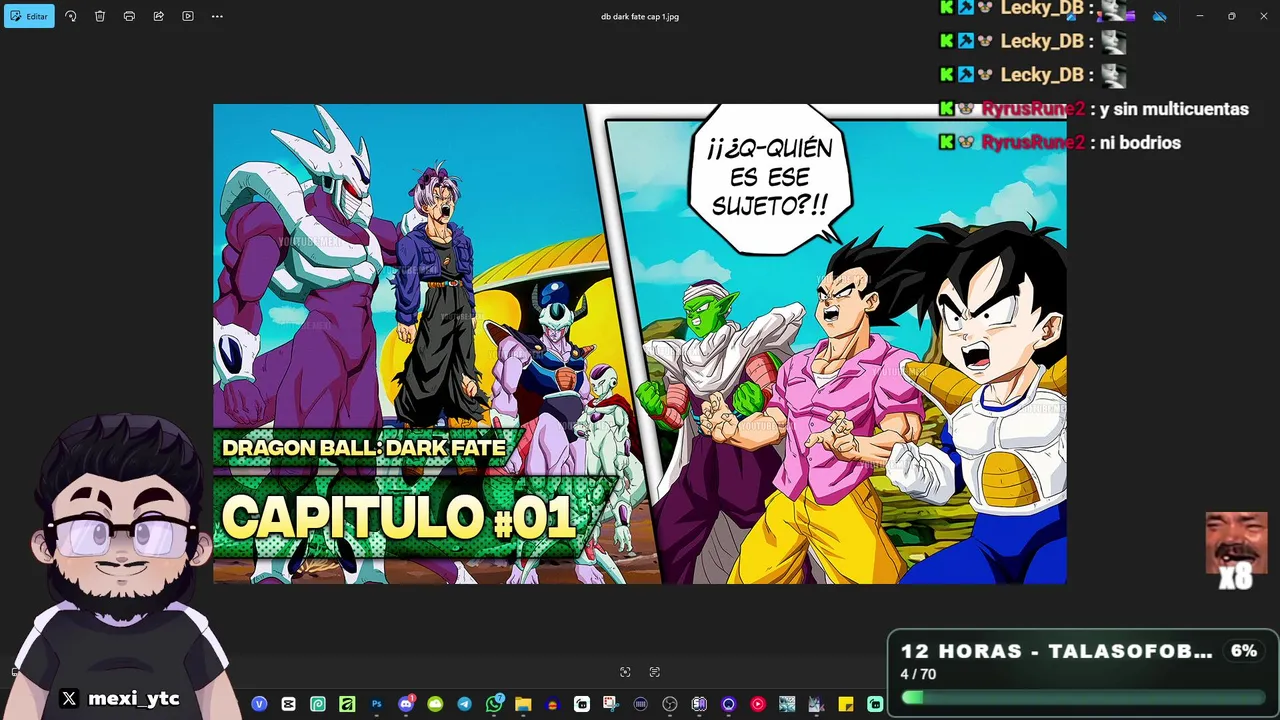Open WhatsApp from the taskbar

494,704
